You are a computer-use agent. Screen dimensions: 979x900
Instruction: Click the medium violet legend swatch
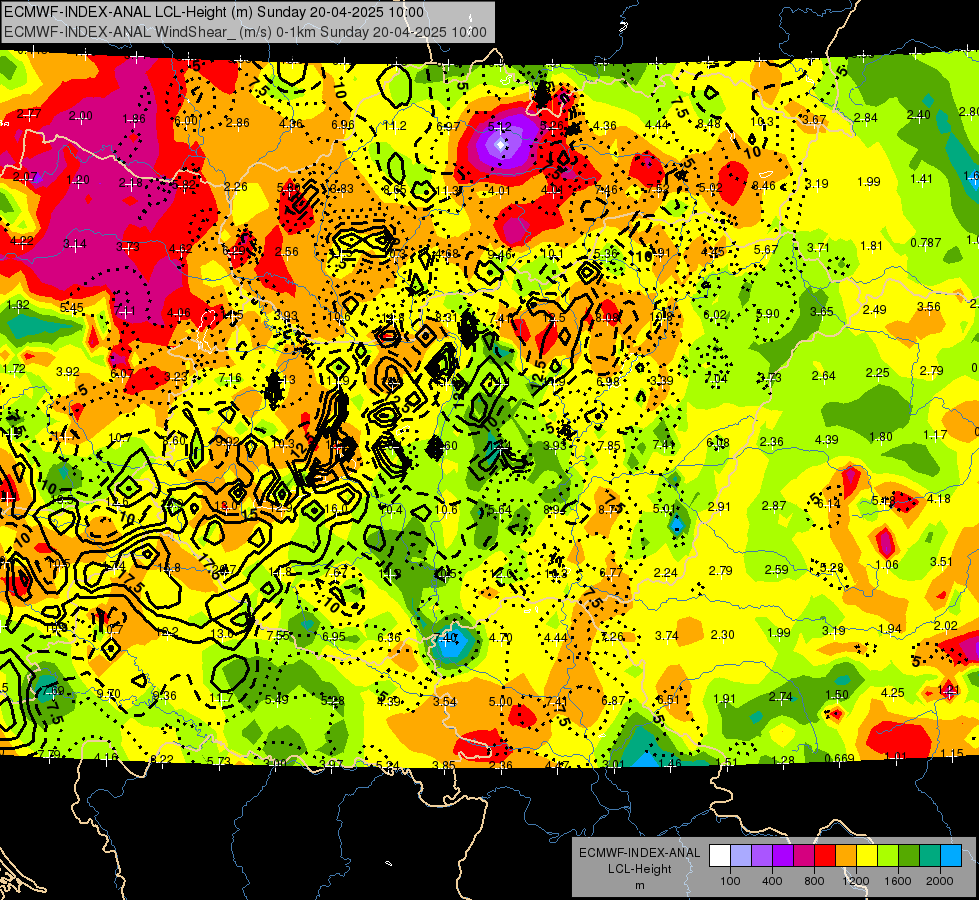pyautogui.click(x=762, y=856)
